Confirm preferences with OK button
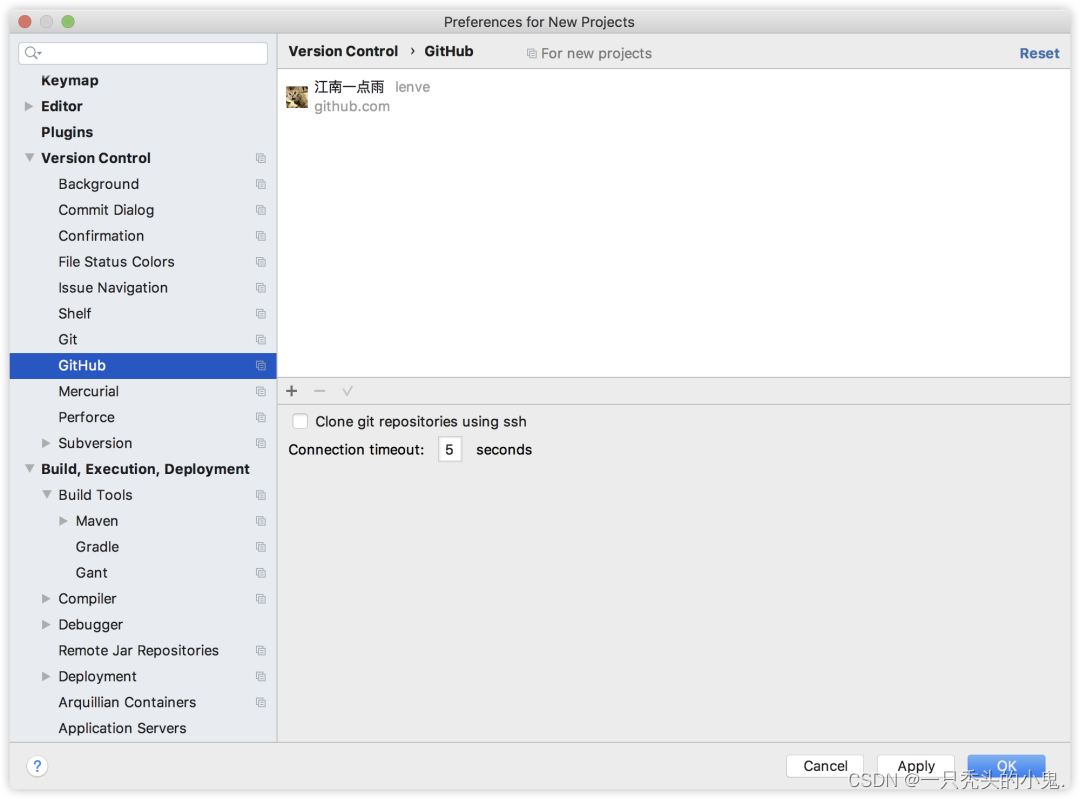Screen dimensions: 1080x799 [x=1006, y=766]
